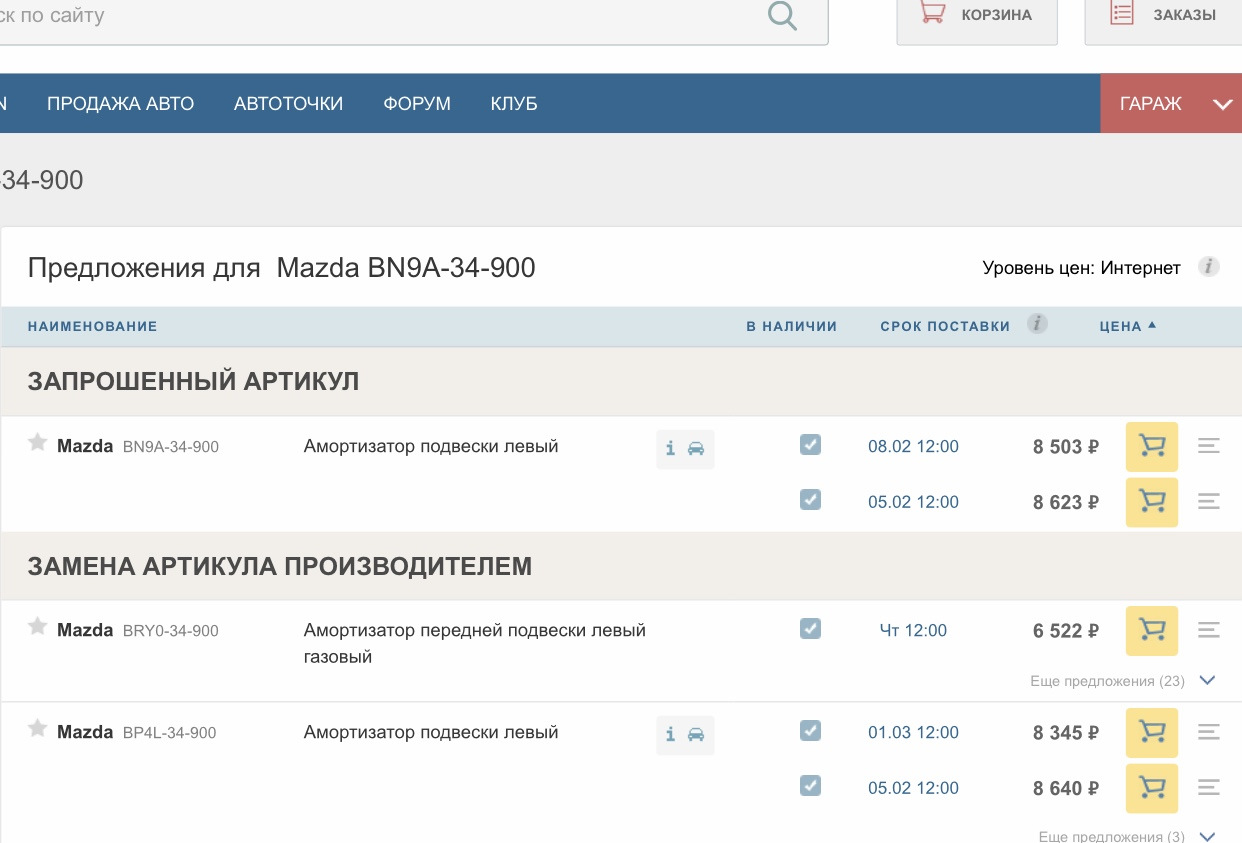Star the Mazda BN9A-34-900 item as favorite
The width and height of the screenshot is (1242, 843).
38,443
